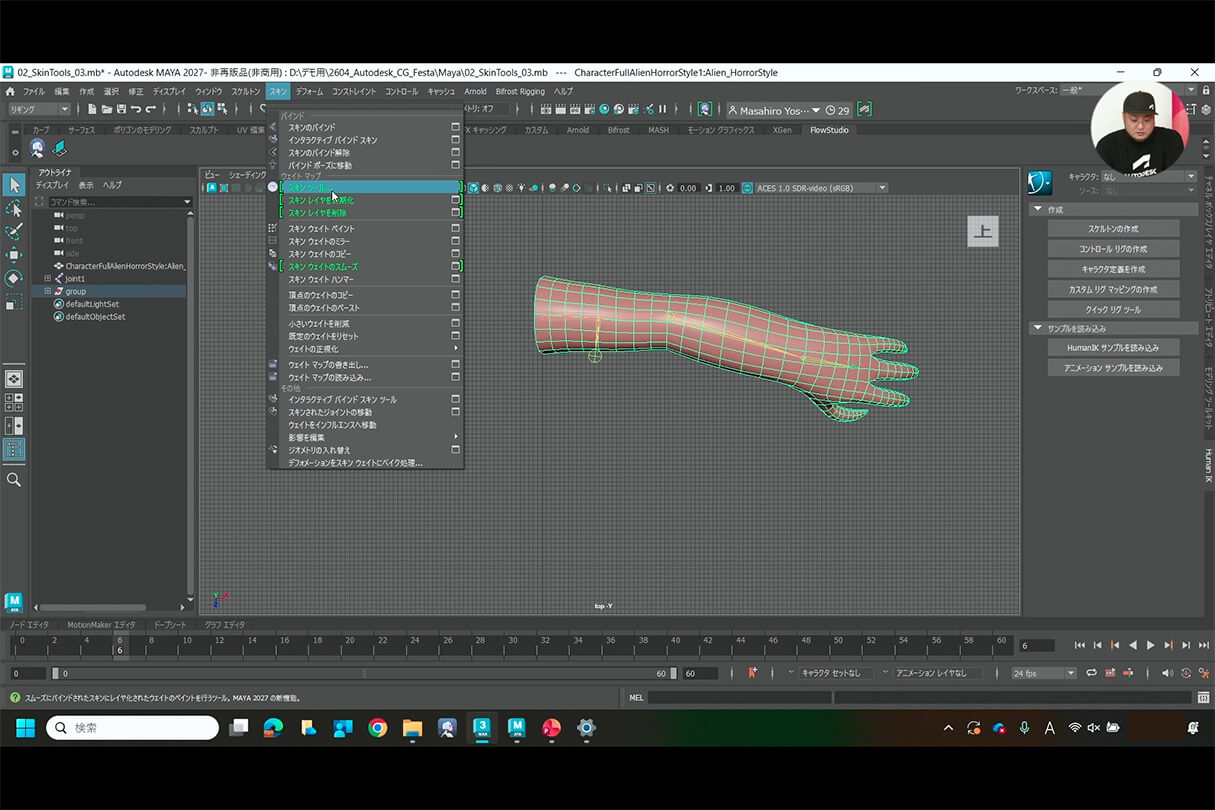
Task: Click HumanIK サンプルを読み込み button
Action: pos(1113,348)
